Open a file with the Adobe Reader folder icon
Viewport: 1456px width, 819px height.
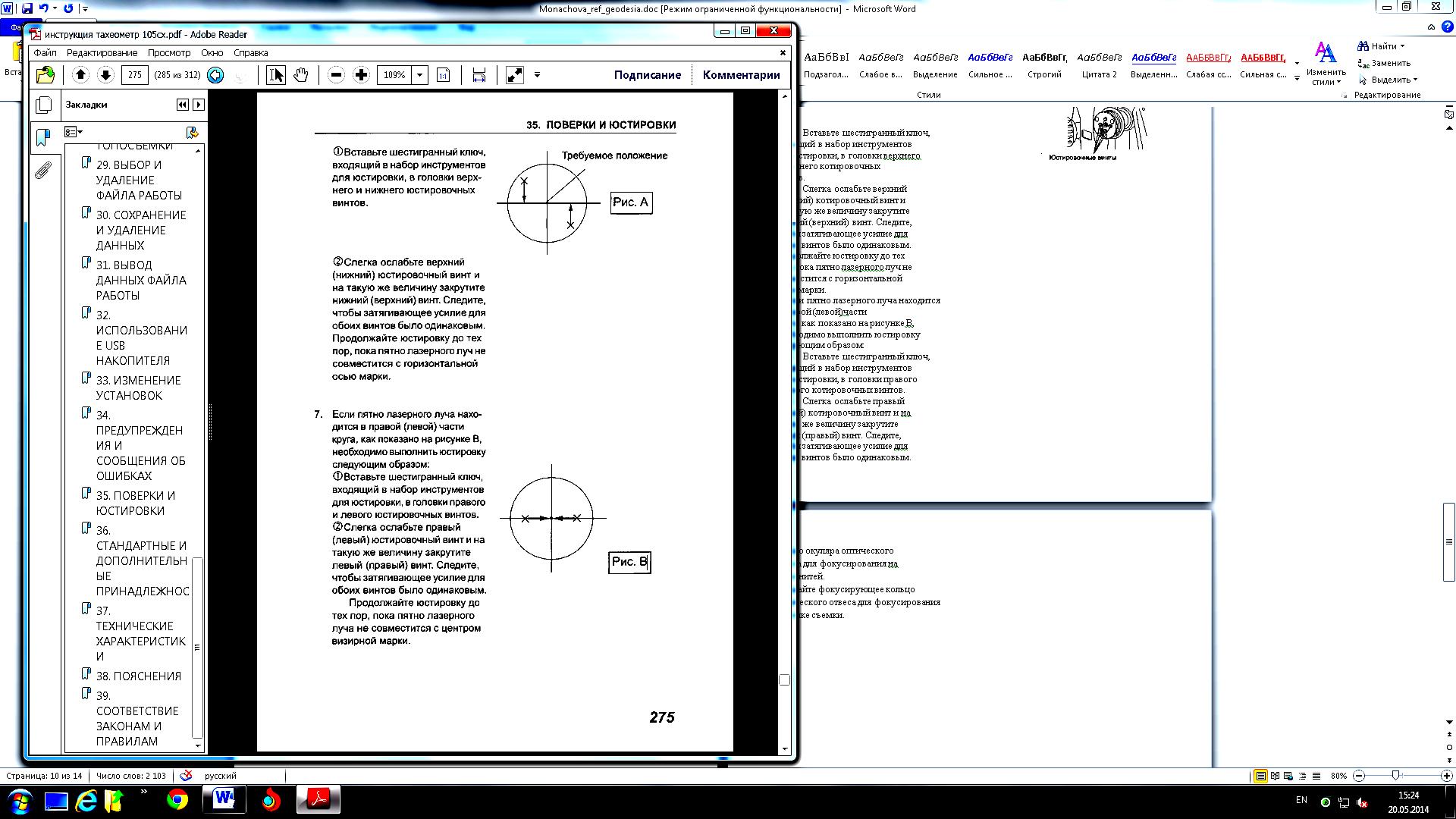[45, 74]
